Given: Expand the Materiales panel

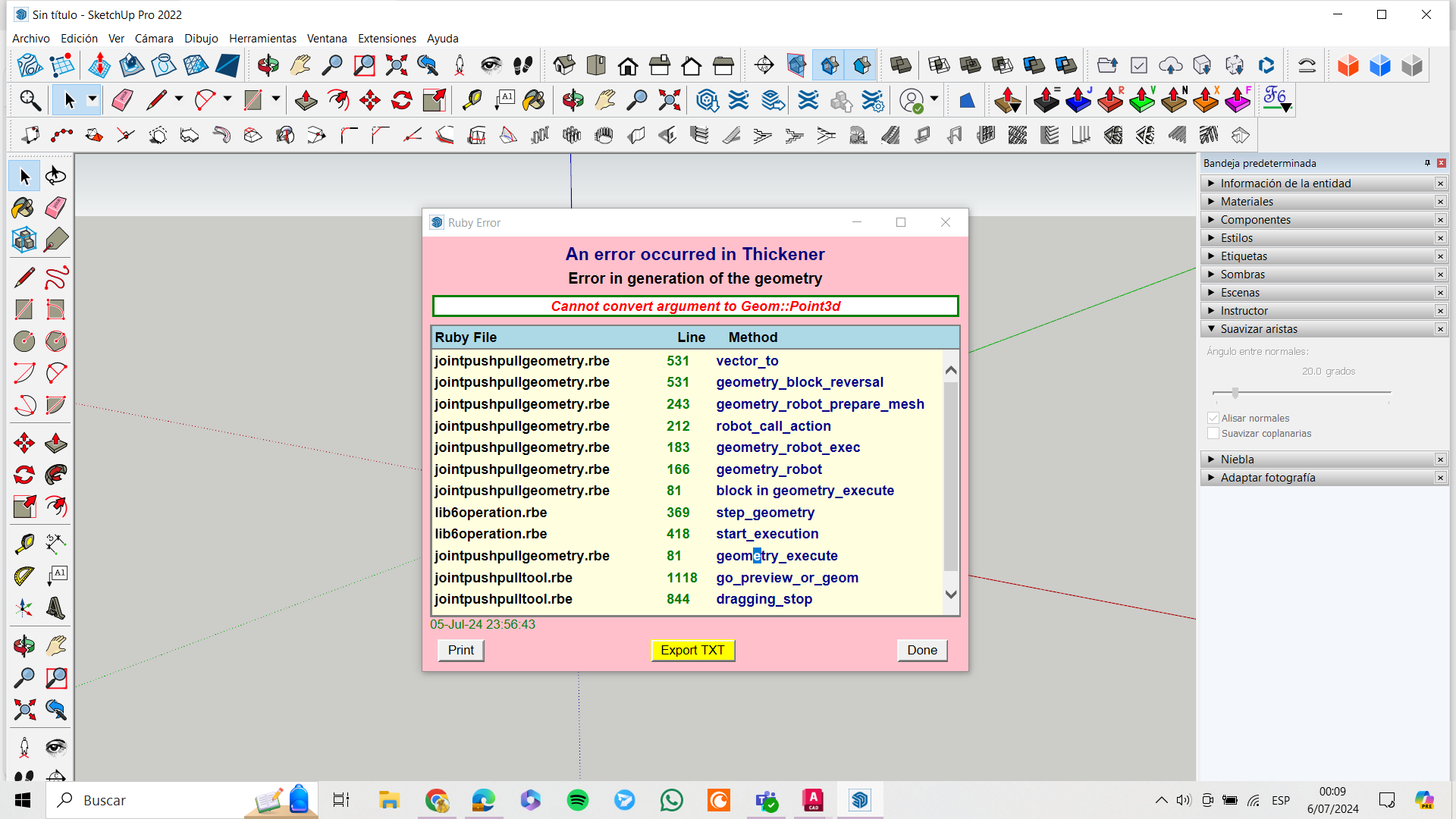Looking at the screenshot, I should (x=1247, y=202).
